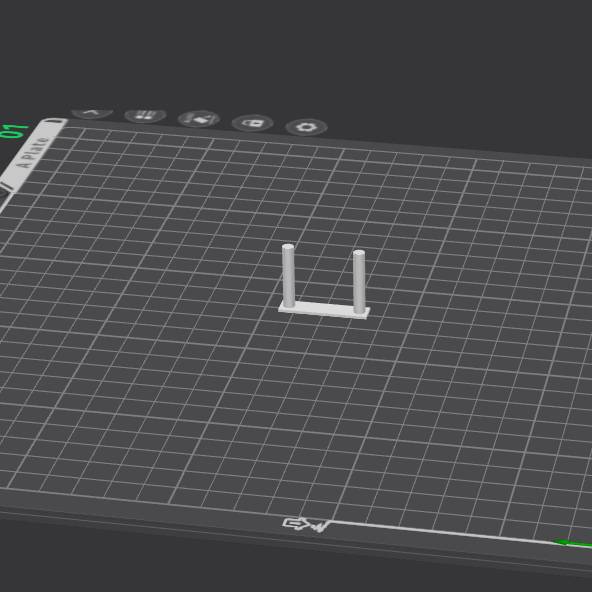Image resolution: width=592 pixels, height=592 pixels.
Task: Click the edit pencil icon below the plate label
Action: [x=5, y=189]
